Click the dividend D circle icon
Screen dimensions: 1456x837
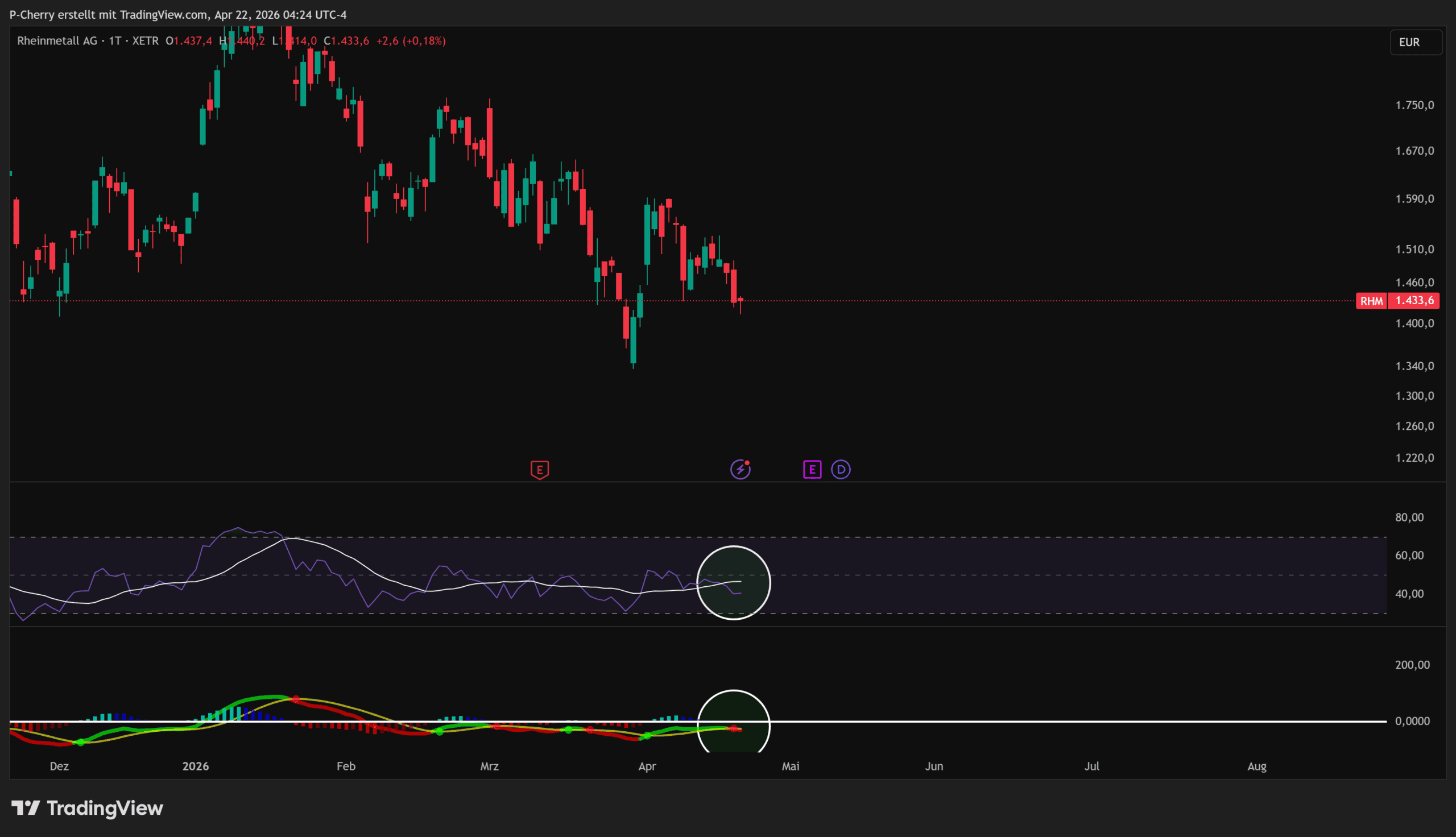pos(841,470)
